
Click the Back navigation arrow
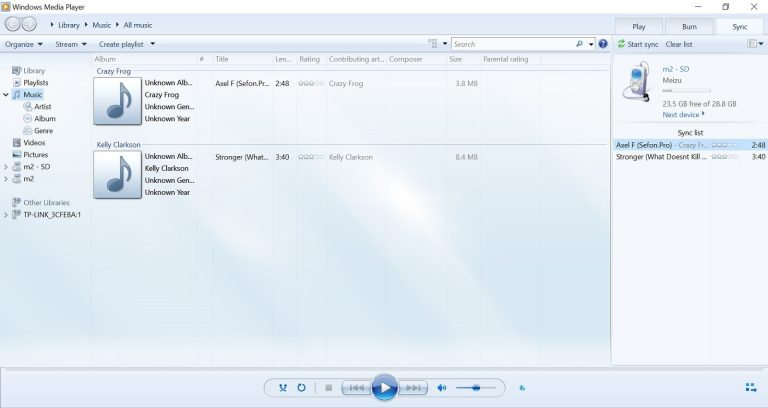pyautogui.click(x=13, y=24)
